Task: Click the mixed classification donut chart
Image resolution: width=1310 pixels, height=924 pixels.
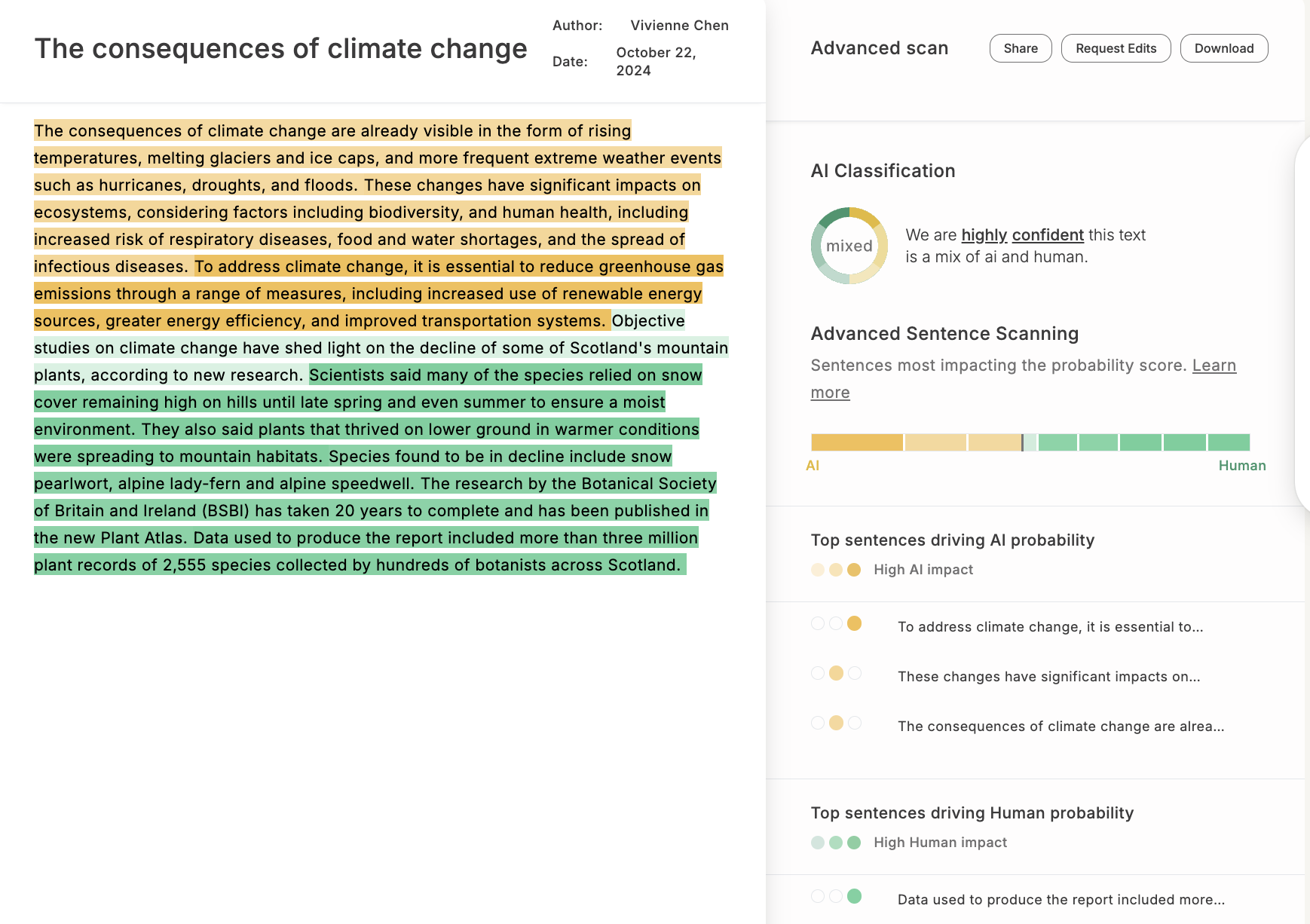Action: 849,246
